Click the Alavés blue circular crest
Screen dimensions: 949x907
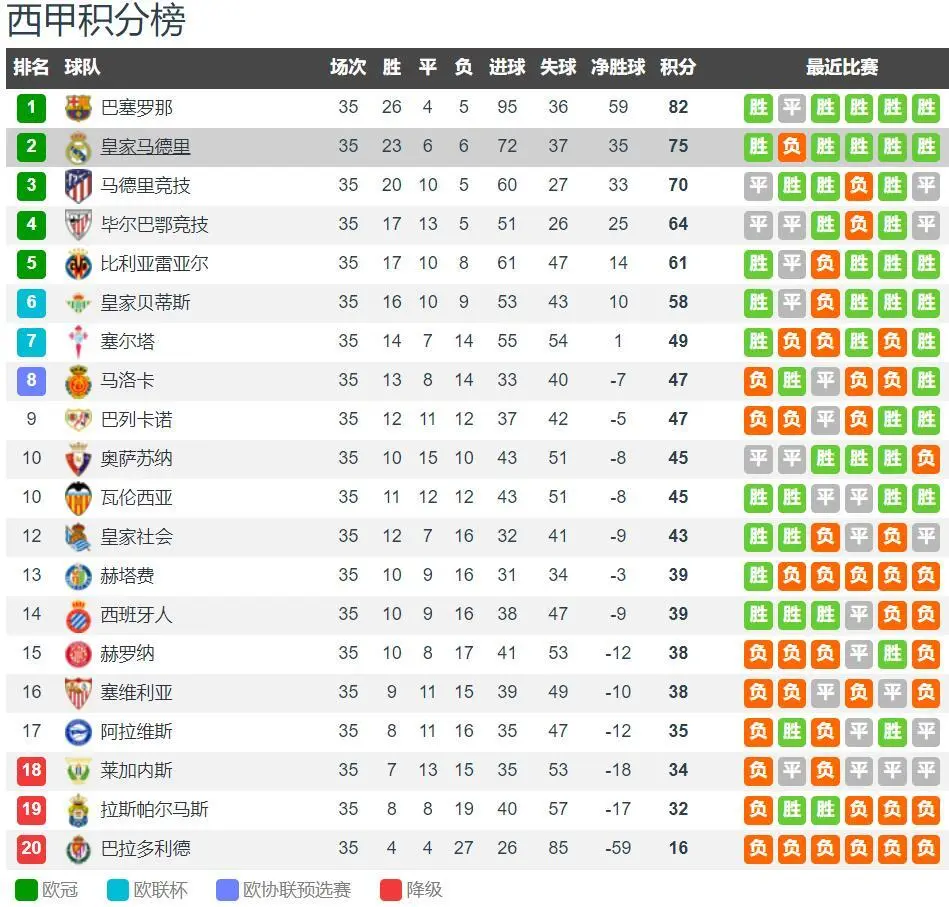tap(78, 732)
